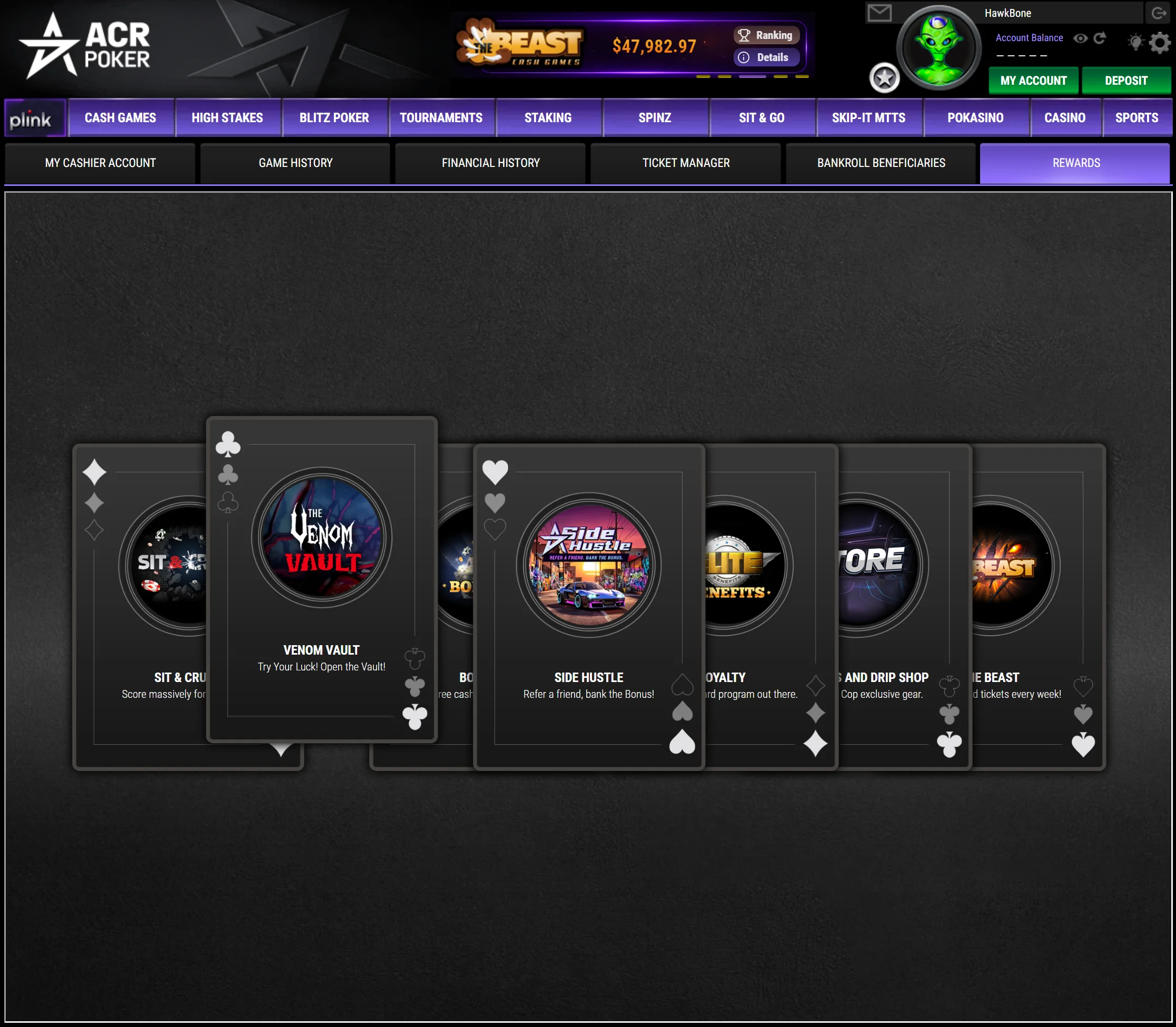Open the settings gear icon

[1160, 43]
